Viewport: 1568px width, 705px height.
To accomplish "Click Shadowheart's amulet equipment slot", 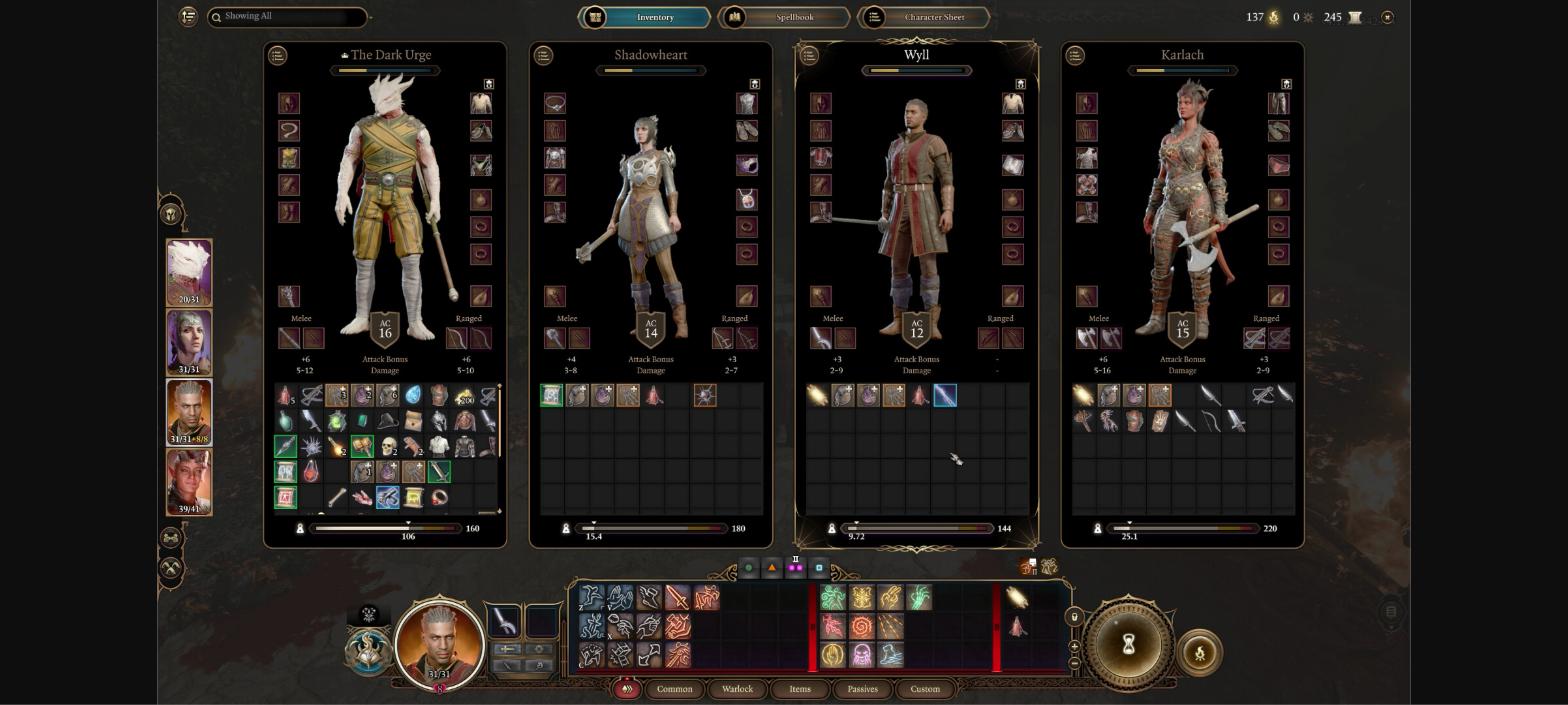I will click(x=747, y=200).
